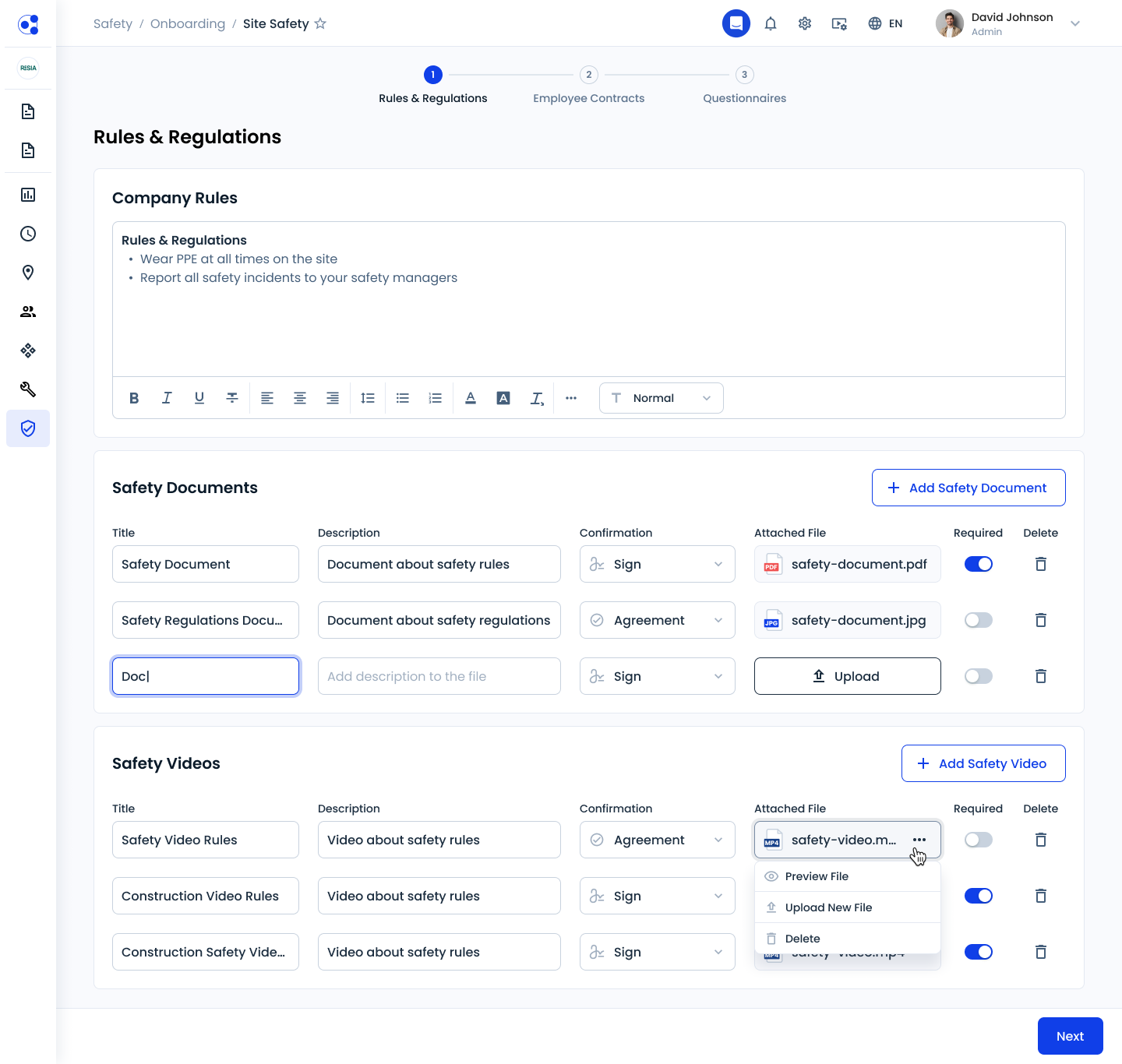
Task: Open Sign dropdown for Construction Video Rules
Action: pos(658,896)
